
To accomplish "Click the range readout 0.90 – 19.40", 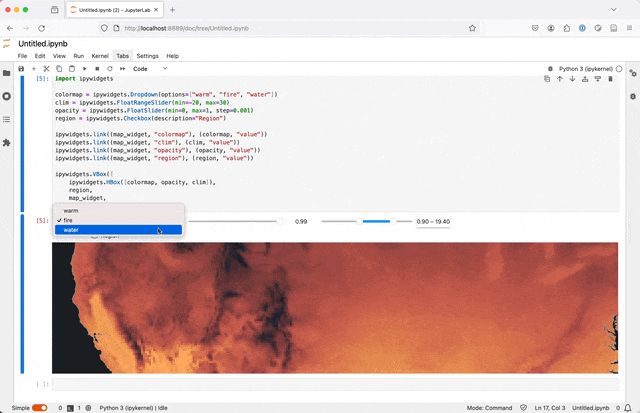I will tap(433, 222).
